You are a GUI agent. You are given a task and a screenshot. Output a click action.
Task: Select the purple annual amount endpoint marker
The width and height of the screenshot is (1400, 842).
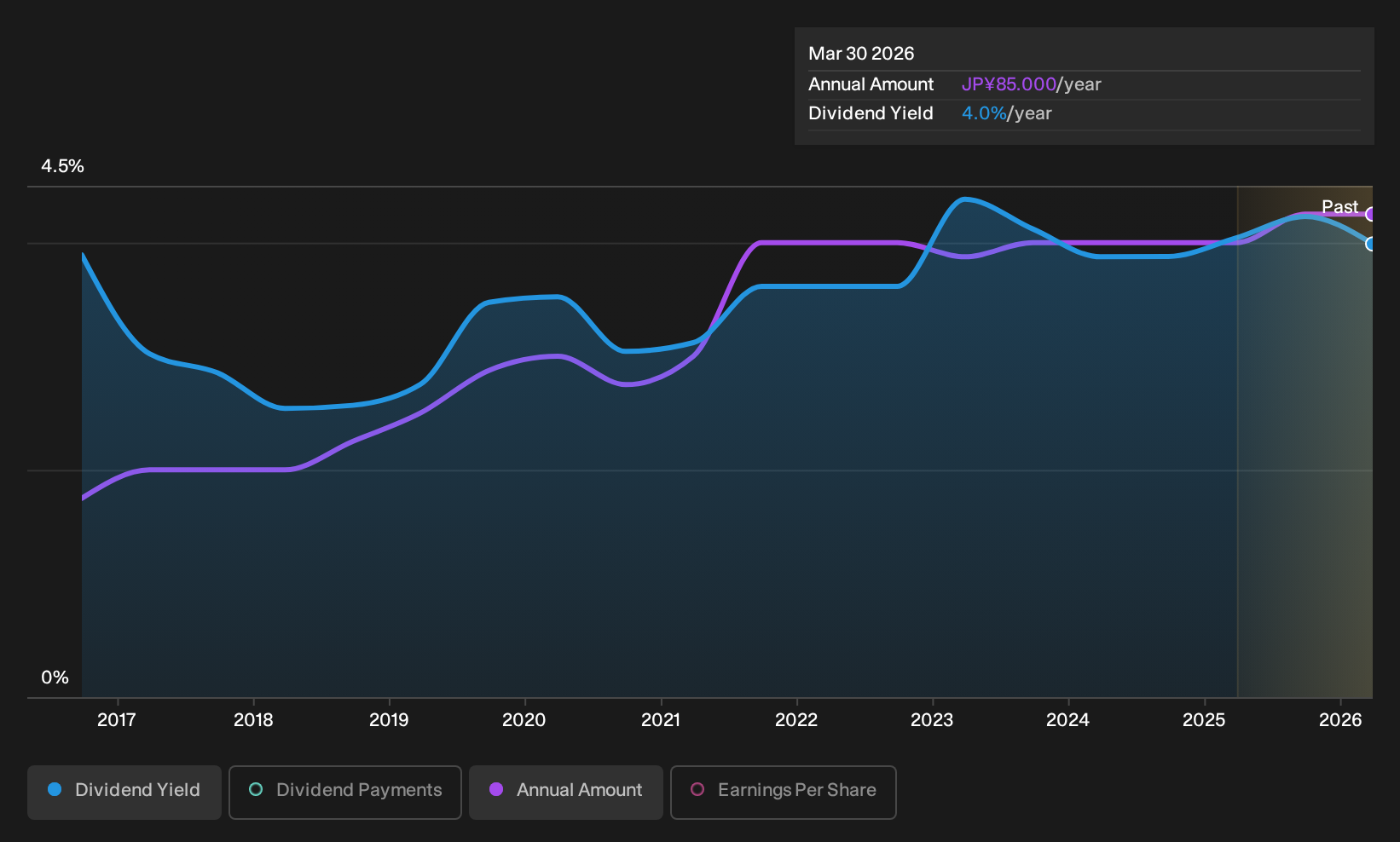click(x=1371, y=214)
